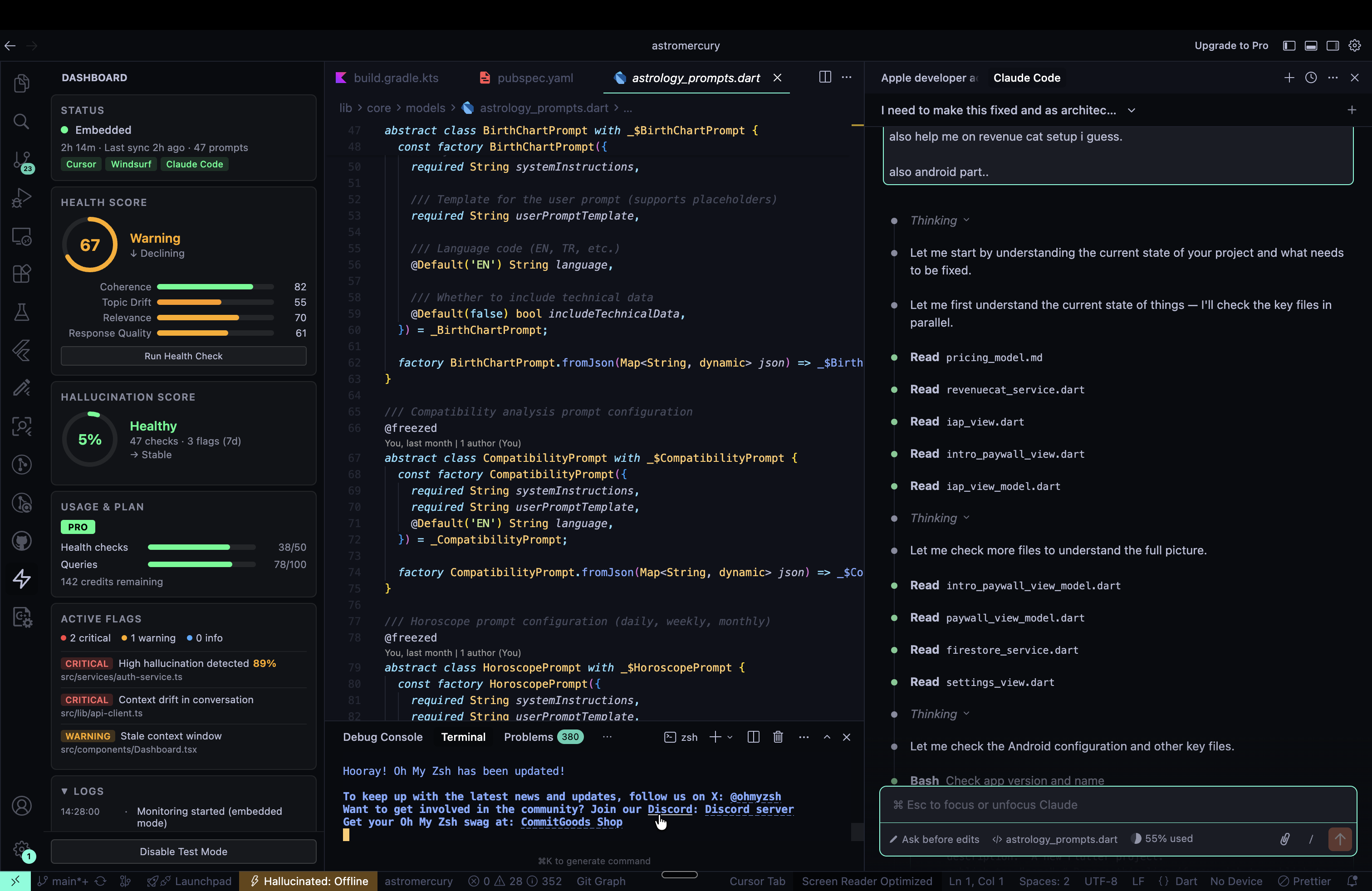Focus the Claude message input field
This screenshot has height=891, width=1372.
click(x=1112, y=805)
